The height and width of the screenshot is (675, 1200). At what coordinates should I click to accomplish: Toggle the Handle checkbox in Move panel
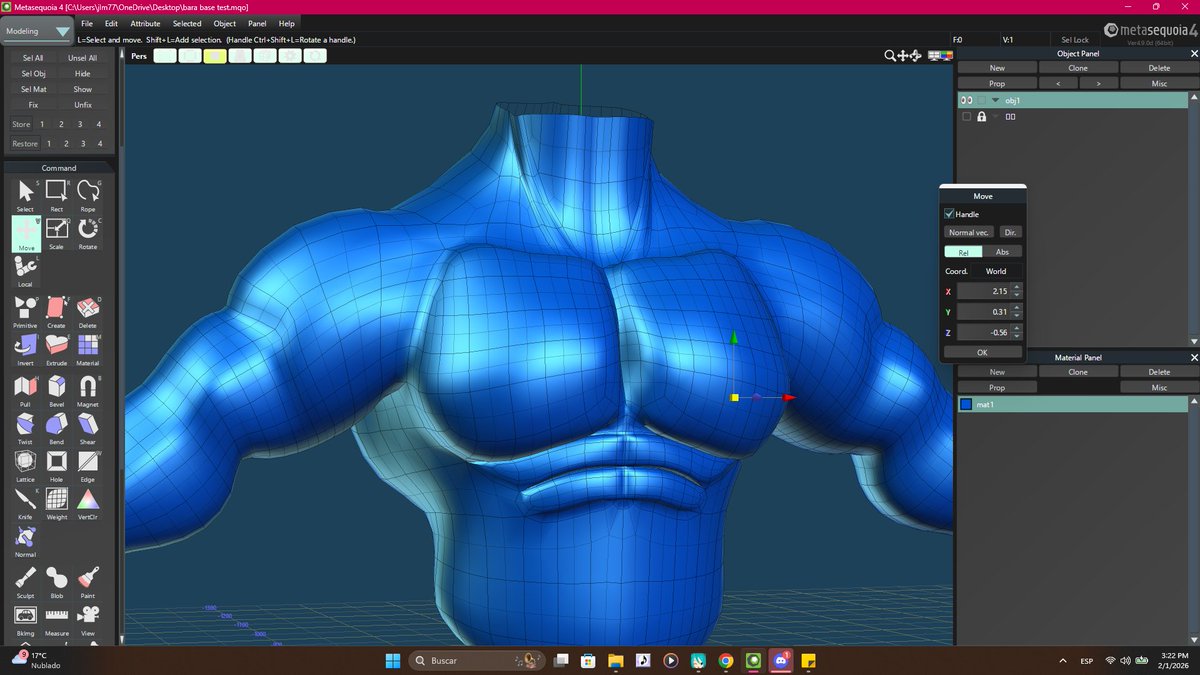tap(949, 214)
